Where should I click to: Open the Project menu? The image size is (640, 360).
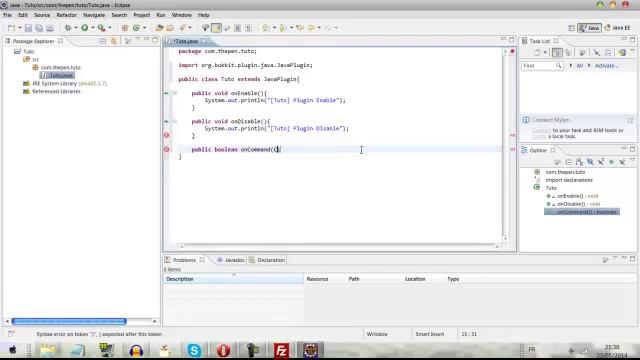click(141, 15)
